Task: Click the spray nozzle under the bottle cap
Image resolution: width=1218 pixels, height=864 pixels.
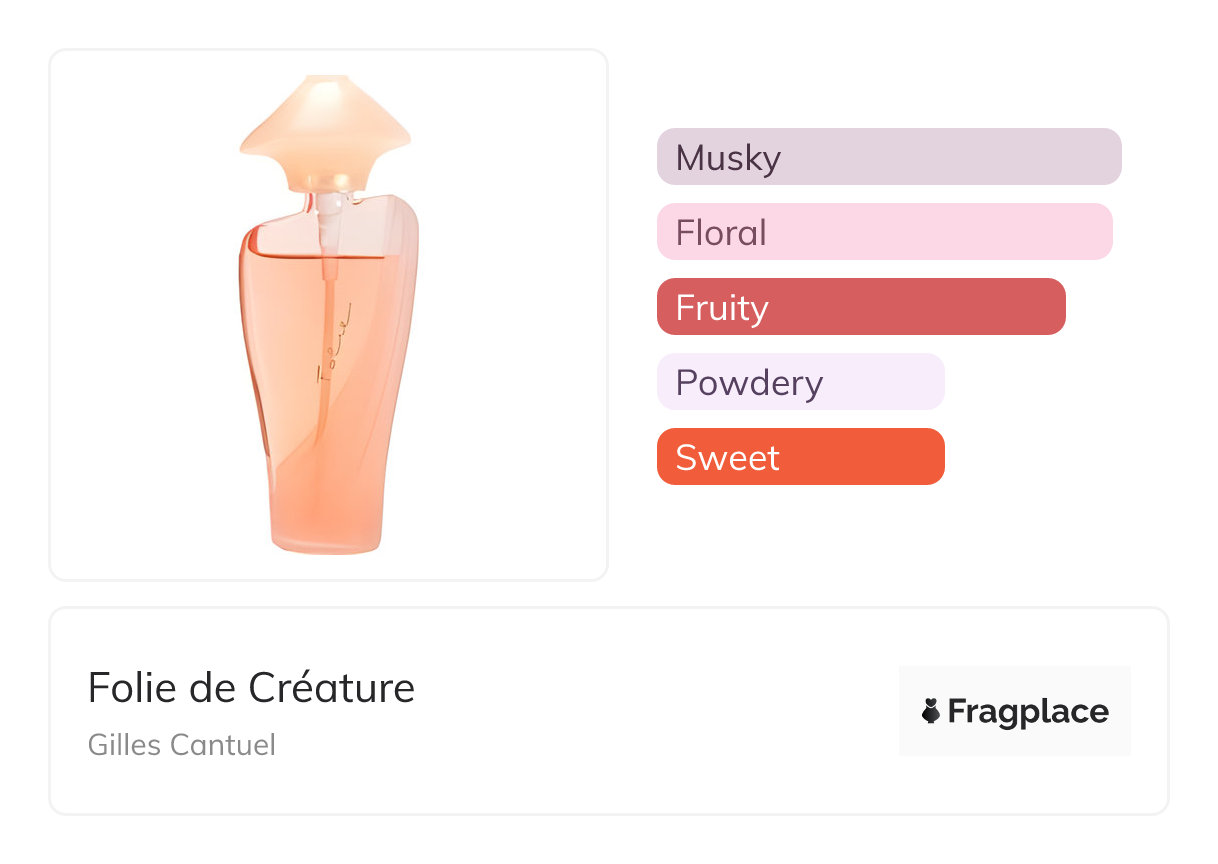Action: click(x=328, y=207)
